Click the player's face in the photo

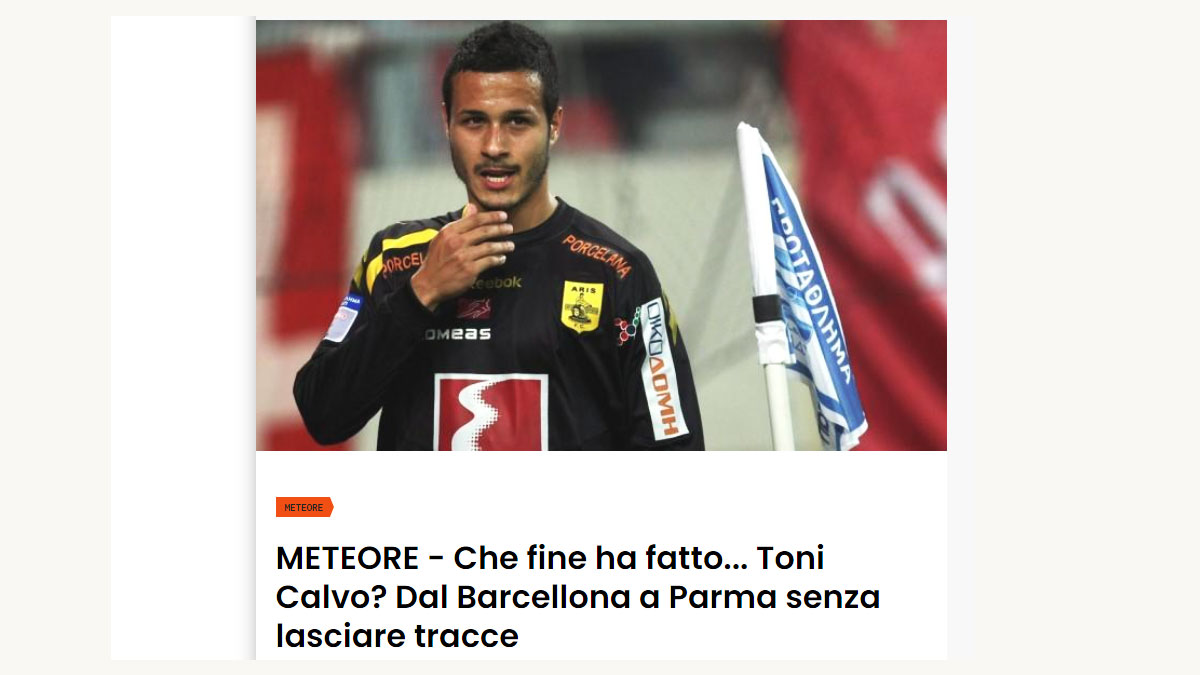pyautogui.click(x=497, y=148)
